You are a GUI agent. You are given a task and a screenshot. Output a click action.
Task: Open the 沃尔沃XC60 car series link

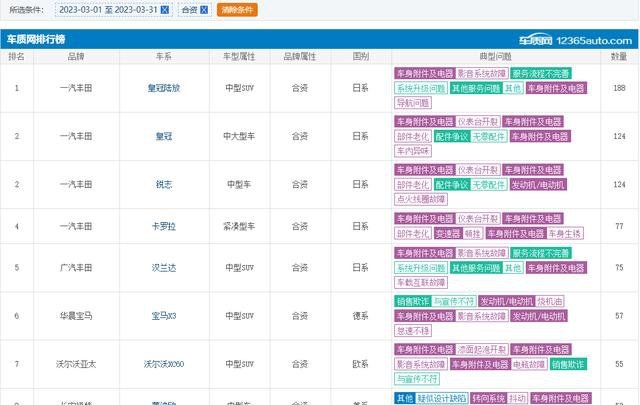tap(164, 364)
